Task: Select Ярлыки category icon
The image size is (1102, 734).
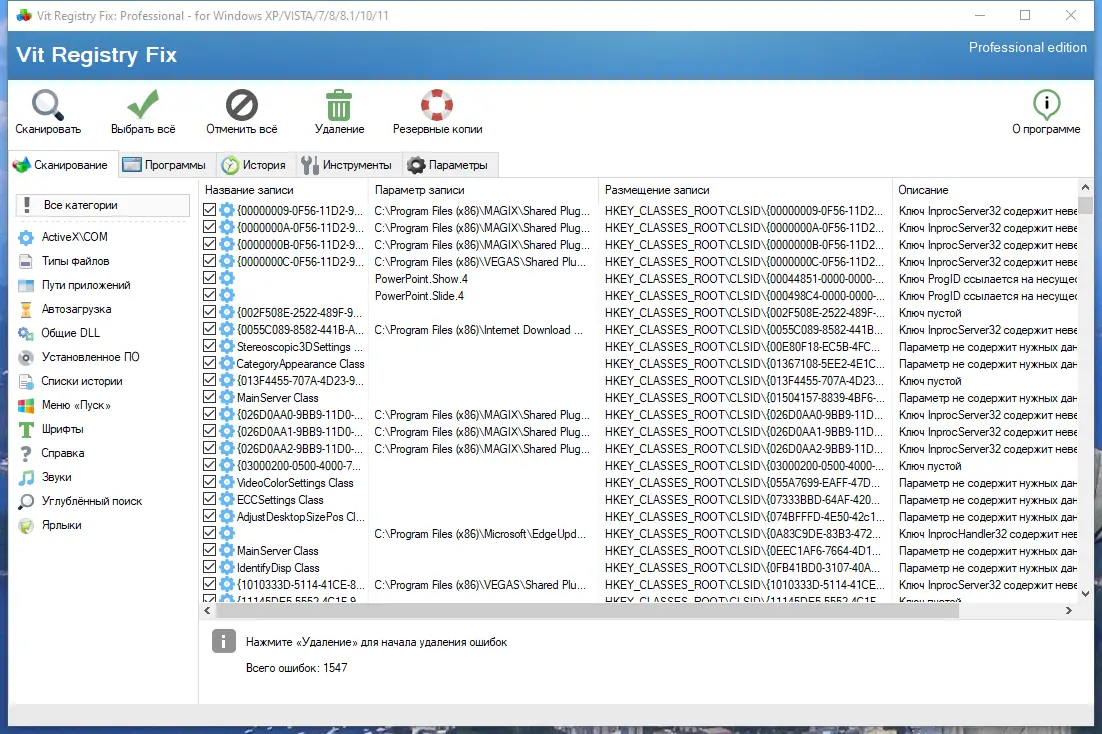Action: tap(26, 525)
